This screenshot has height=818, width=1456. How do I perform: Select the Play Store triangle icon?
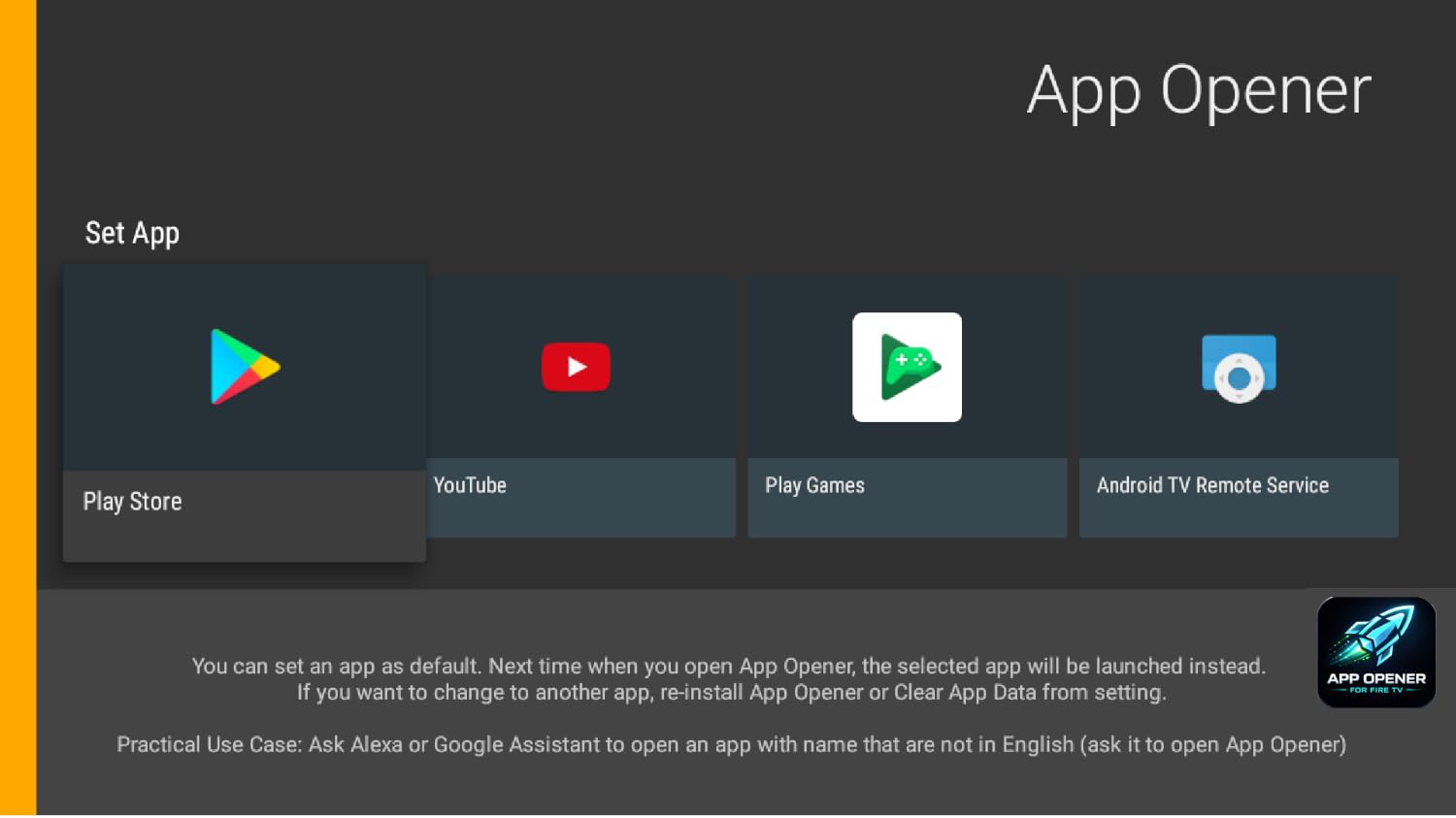pos(246,367)
